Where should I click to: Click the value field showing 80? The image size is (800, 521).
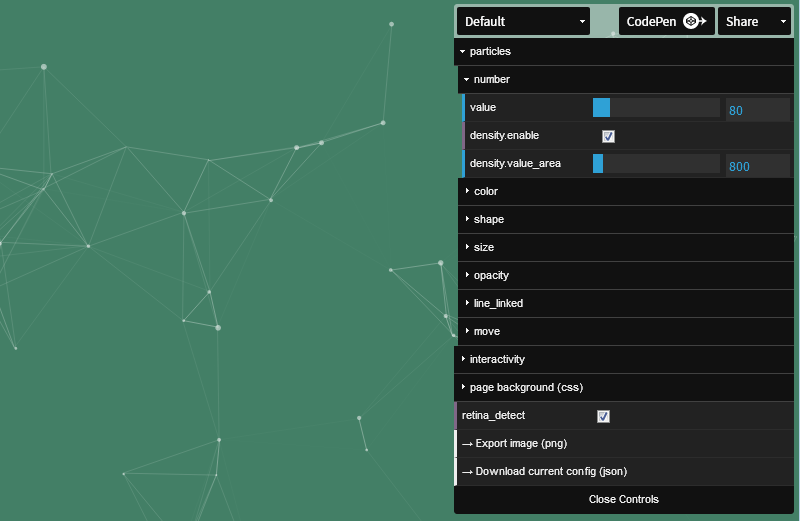pyautogui.click(x=758, y=110)
